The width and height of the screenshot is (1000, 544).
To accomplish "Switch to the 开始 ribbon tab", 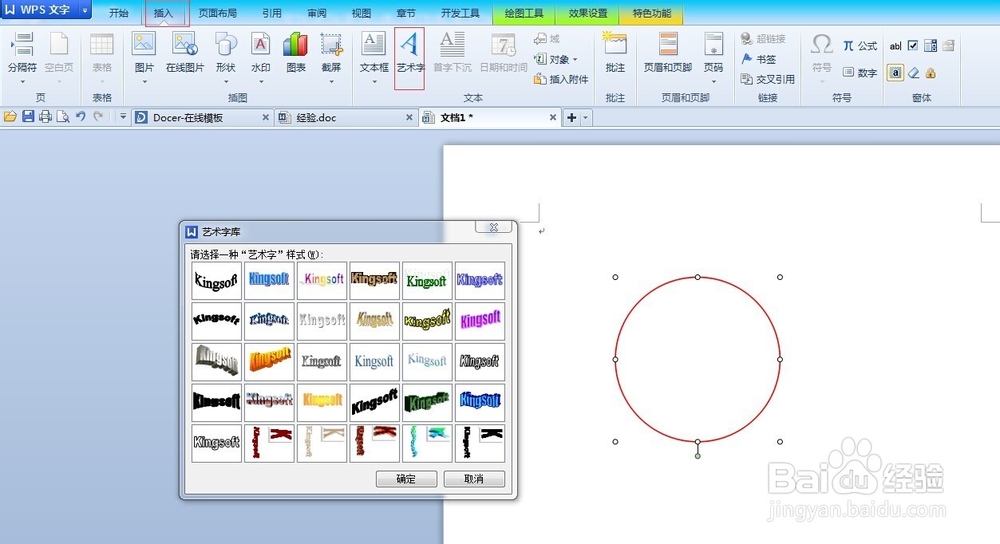I will (119, 13).
